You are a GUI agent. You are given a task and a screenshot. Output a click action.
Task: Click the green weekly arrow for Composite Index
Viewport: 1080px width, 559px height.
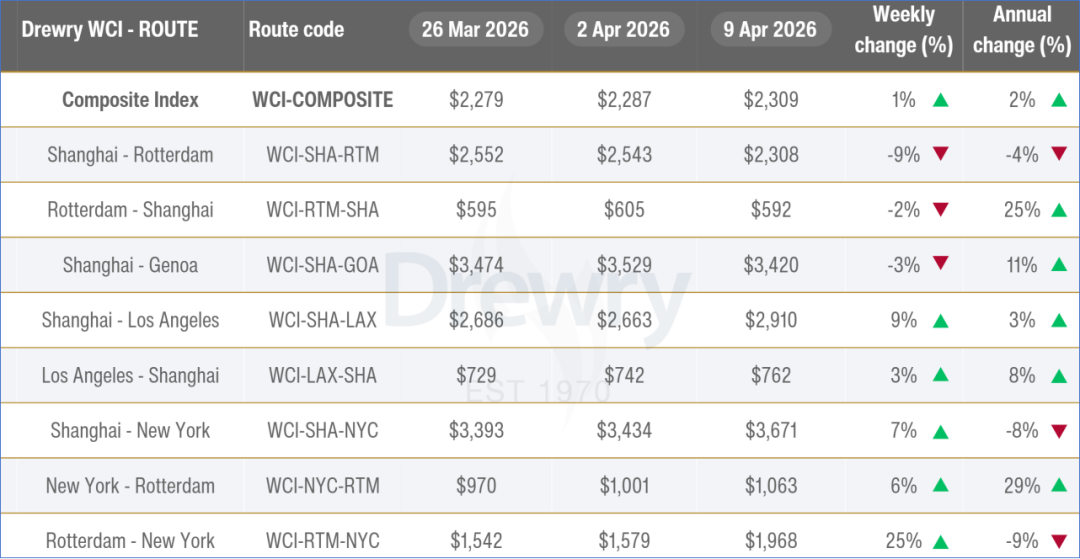pos(939,100)
